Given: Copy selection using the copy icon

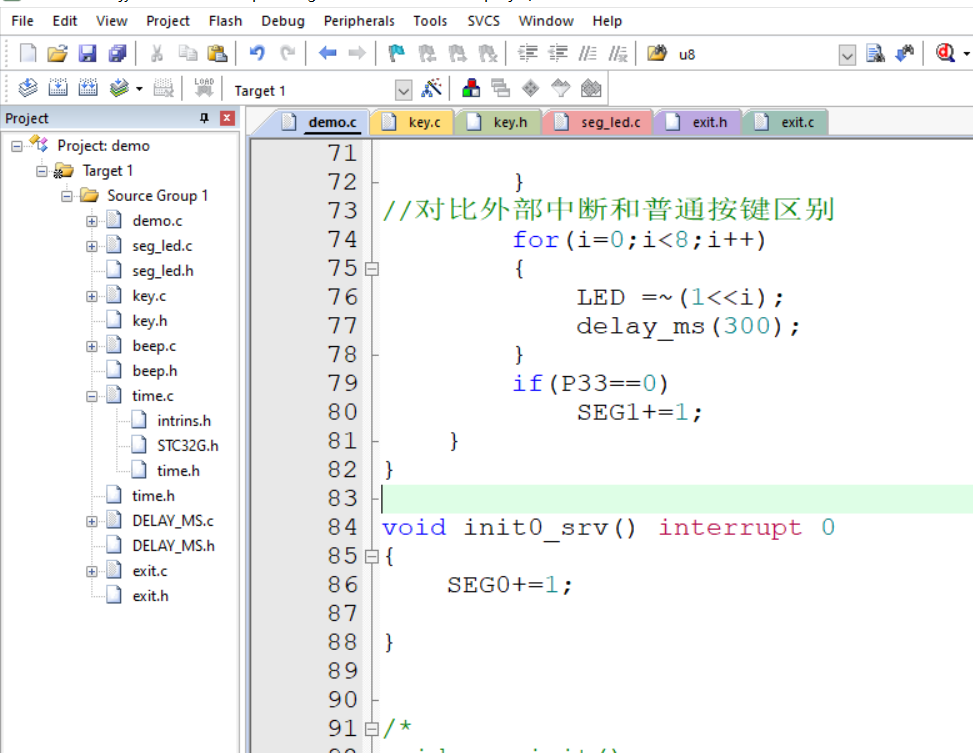Looking at the screenshot, I should click(187, 53).
